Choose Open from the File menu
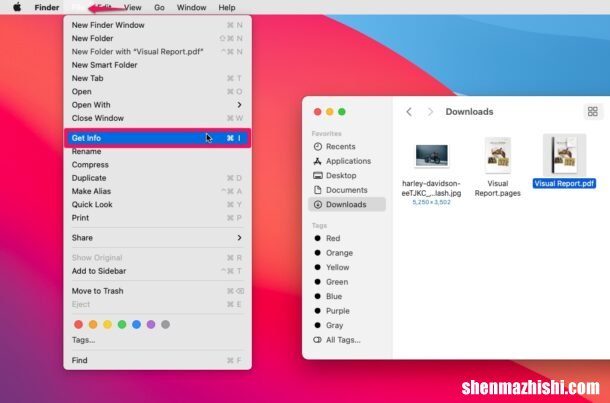The image size is (610, 403). [x=157, y=92]
